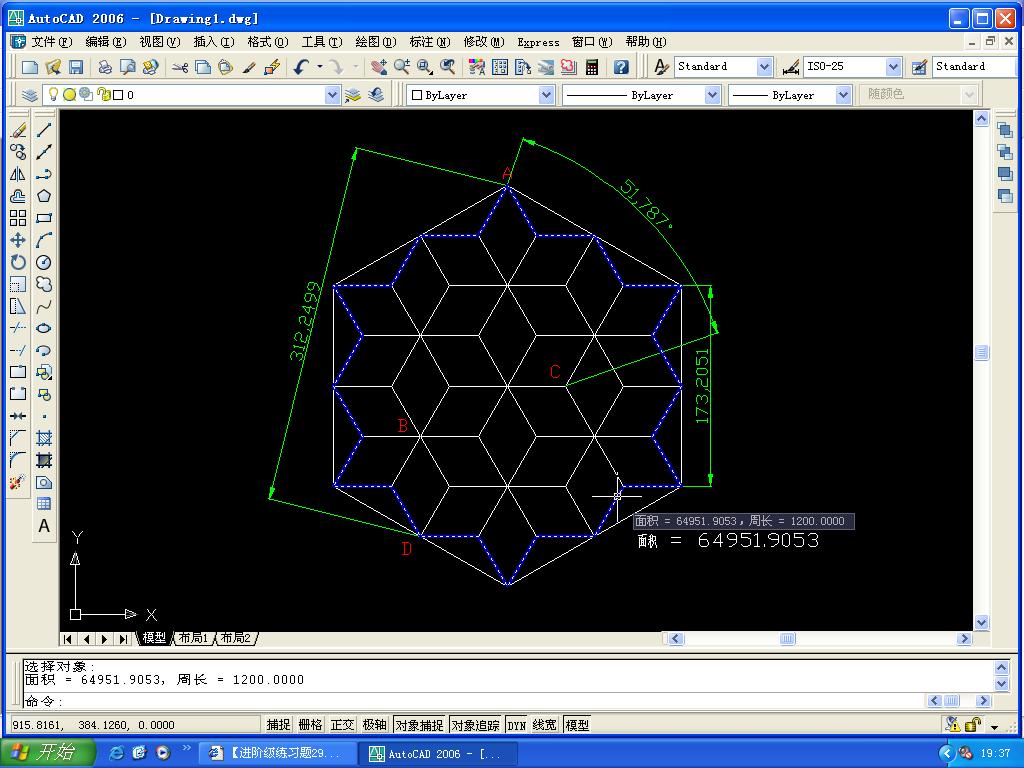
Task: Open the ISO-25 dimension style dropdown
Action: [893, 67]
